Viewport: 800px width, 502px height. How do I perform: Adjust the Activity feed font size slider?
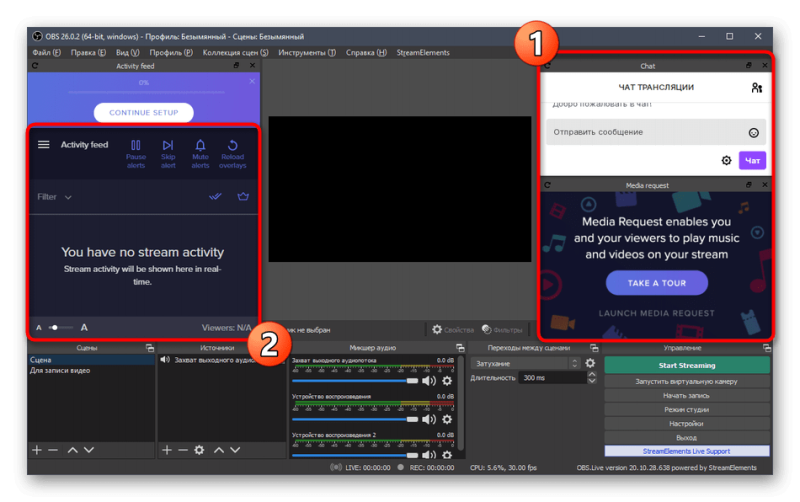(61, 328)
